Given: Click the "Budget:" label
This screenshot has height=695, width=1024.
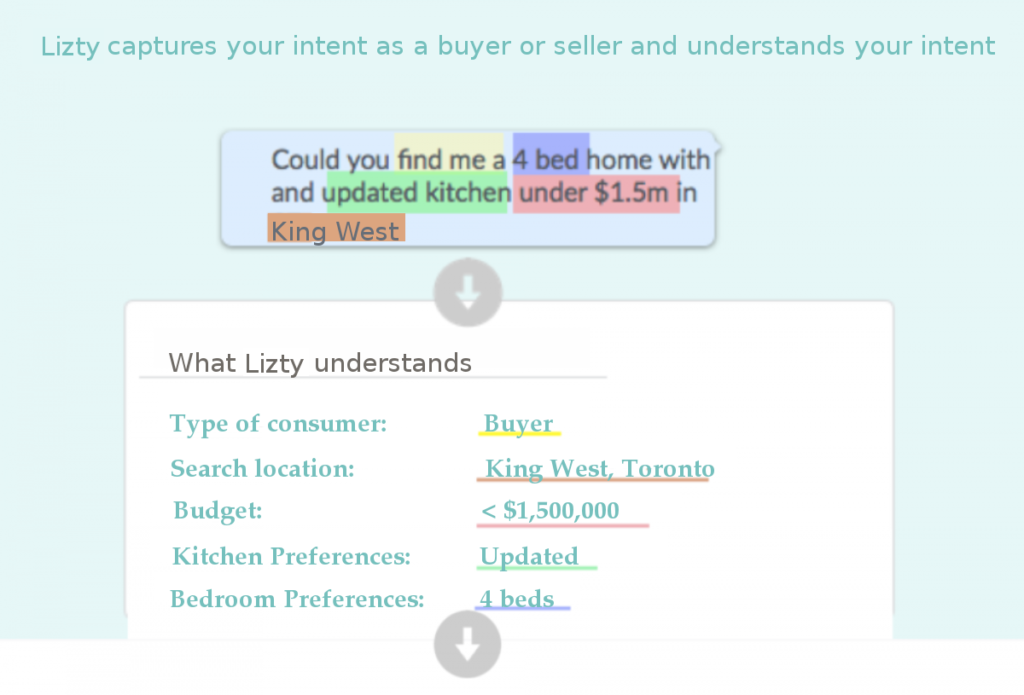Looking at the screenshot, I should click(217, 511).
